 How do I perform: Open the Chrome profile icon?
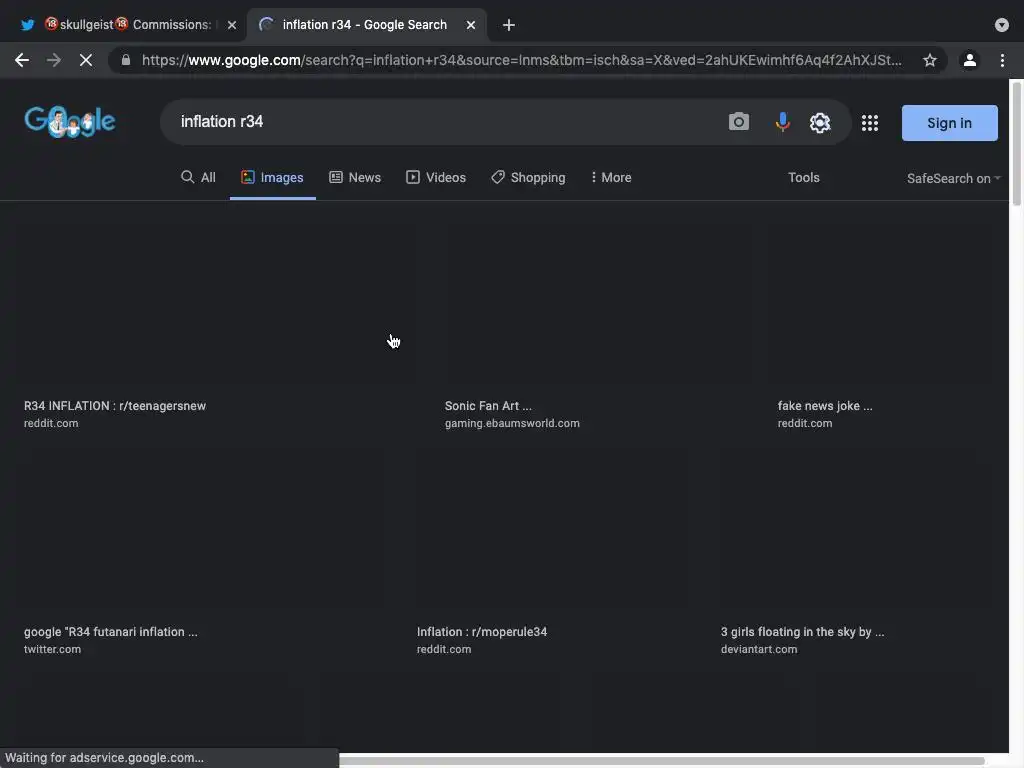coord(970,60)
